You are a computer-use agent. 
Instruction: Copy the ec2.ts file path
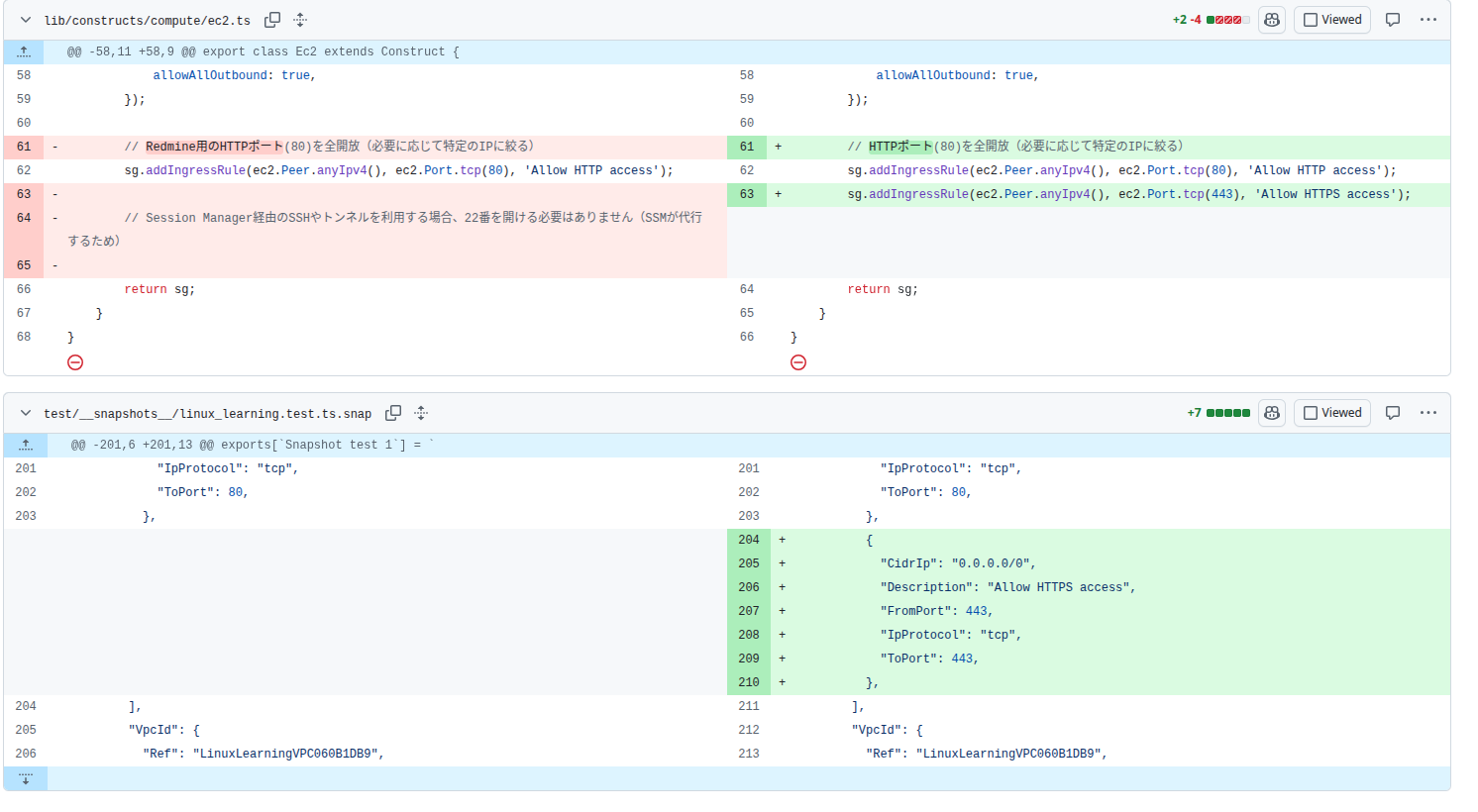pos(272,20)
